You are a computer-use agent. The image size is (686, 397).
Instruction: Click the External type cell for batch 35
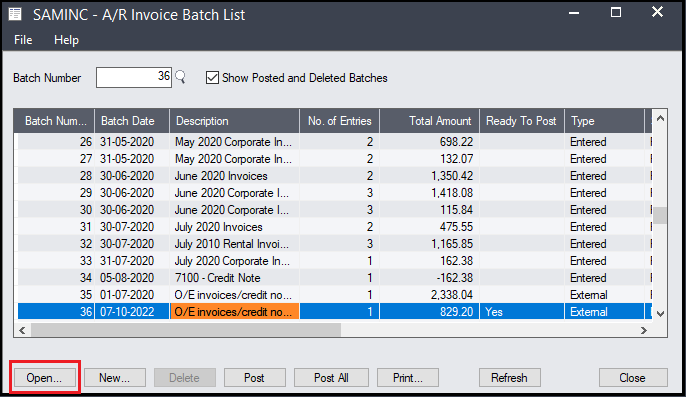click(x=605, y=295)
